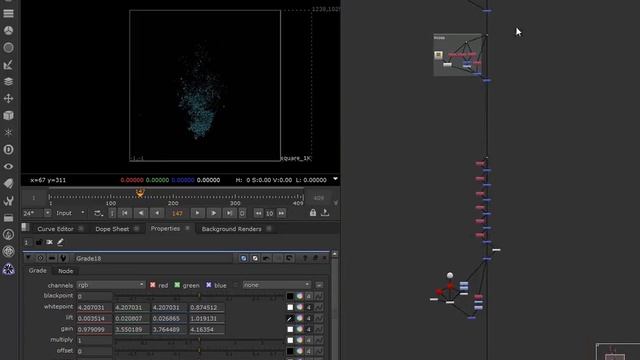640x360 pixels.
Task: Open the channels rgb dropdown
Action: pyautogui.click(x=110, y=285)
